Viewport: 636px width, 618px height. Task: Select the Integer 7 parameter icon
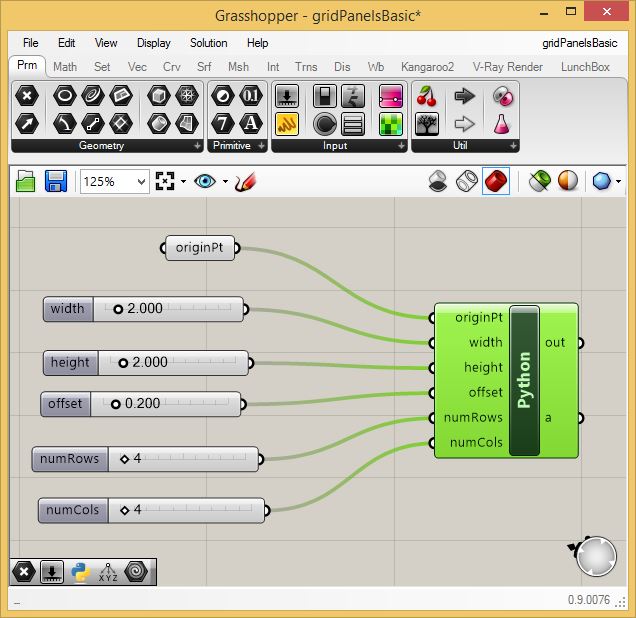(223, 124)
